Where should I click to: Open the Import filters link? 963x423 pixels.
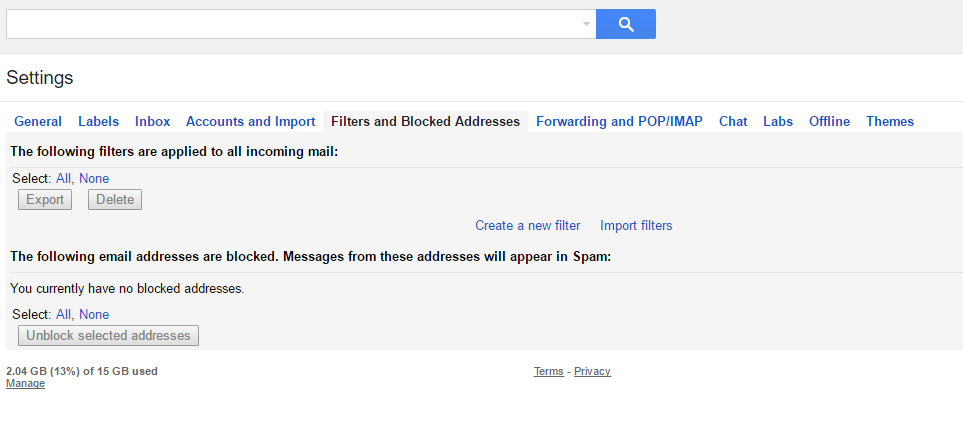636,225
